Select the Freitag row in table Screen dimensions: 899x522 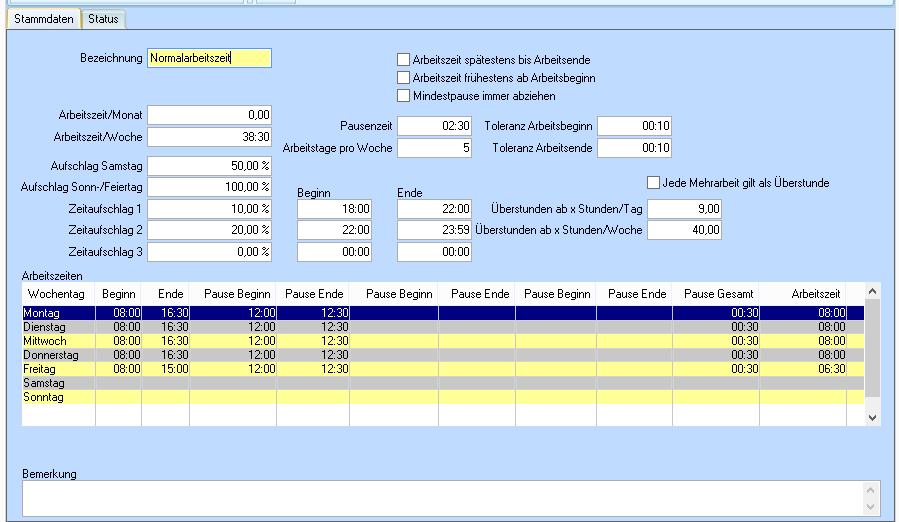pos(58,369)
